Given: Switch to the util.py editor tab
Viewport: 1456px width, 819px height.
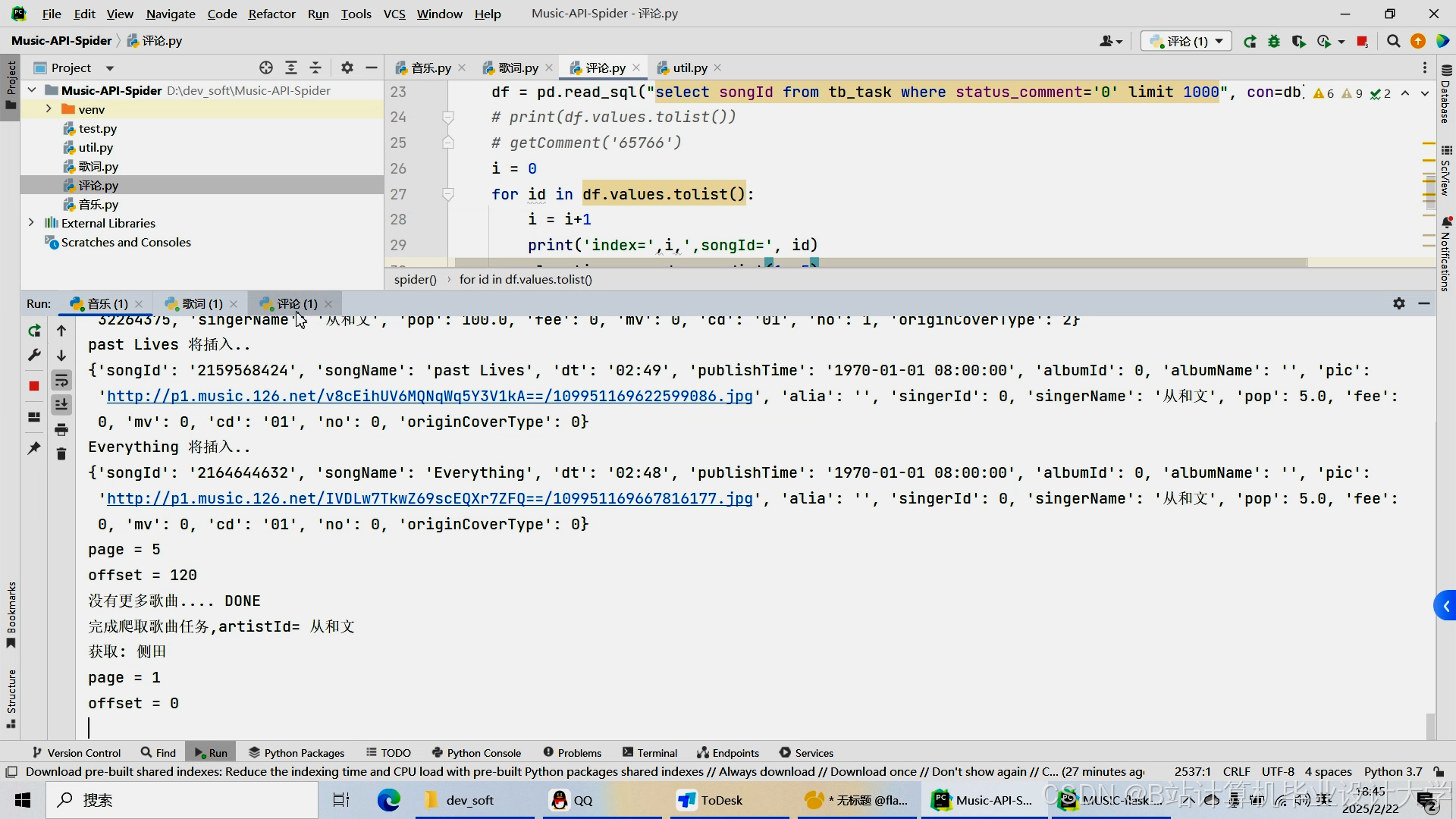Looking at the screenshot, I should pos(689,68).
